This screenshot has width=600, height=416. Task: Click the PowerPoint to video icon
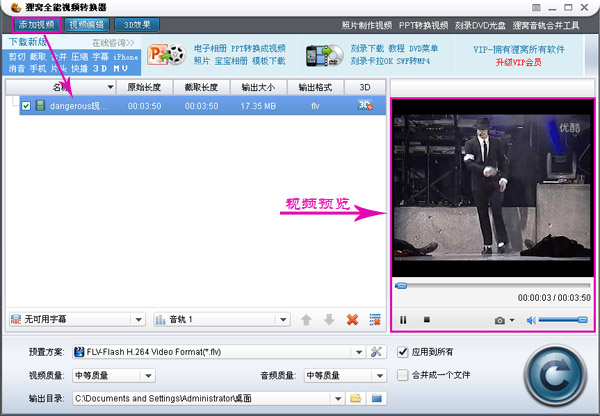[166, 54]
